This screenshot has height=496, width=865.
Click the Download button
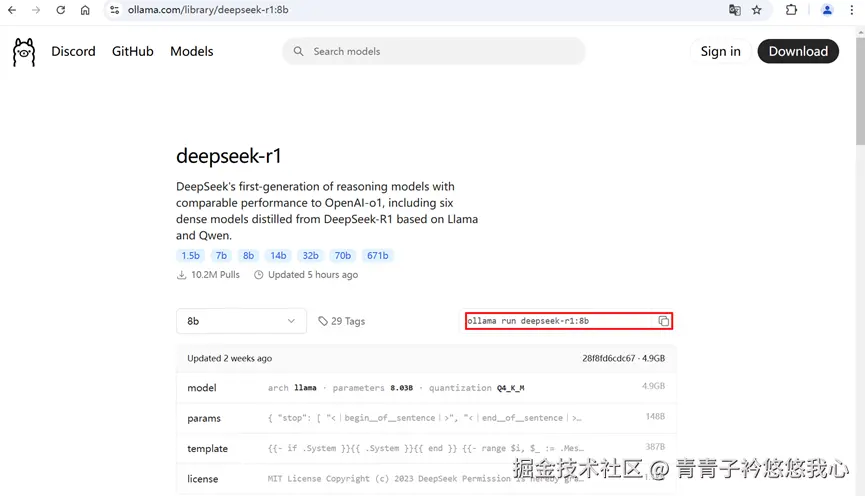click(x=798, y=51)
